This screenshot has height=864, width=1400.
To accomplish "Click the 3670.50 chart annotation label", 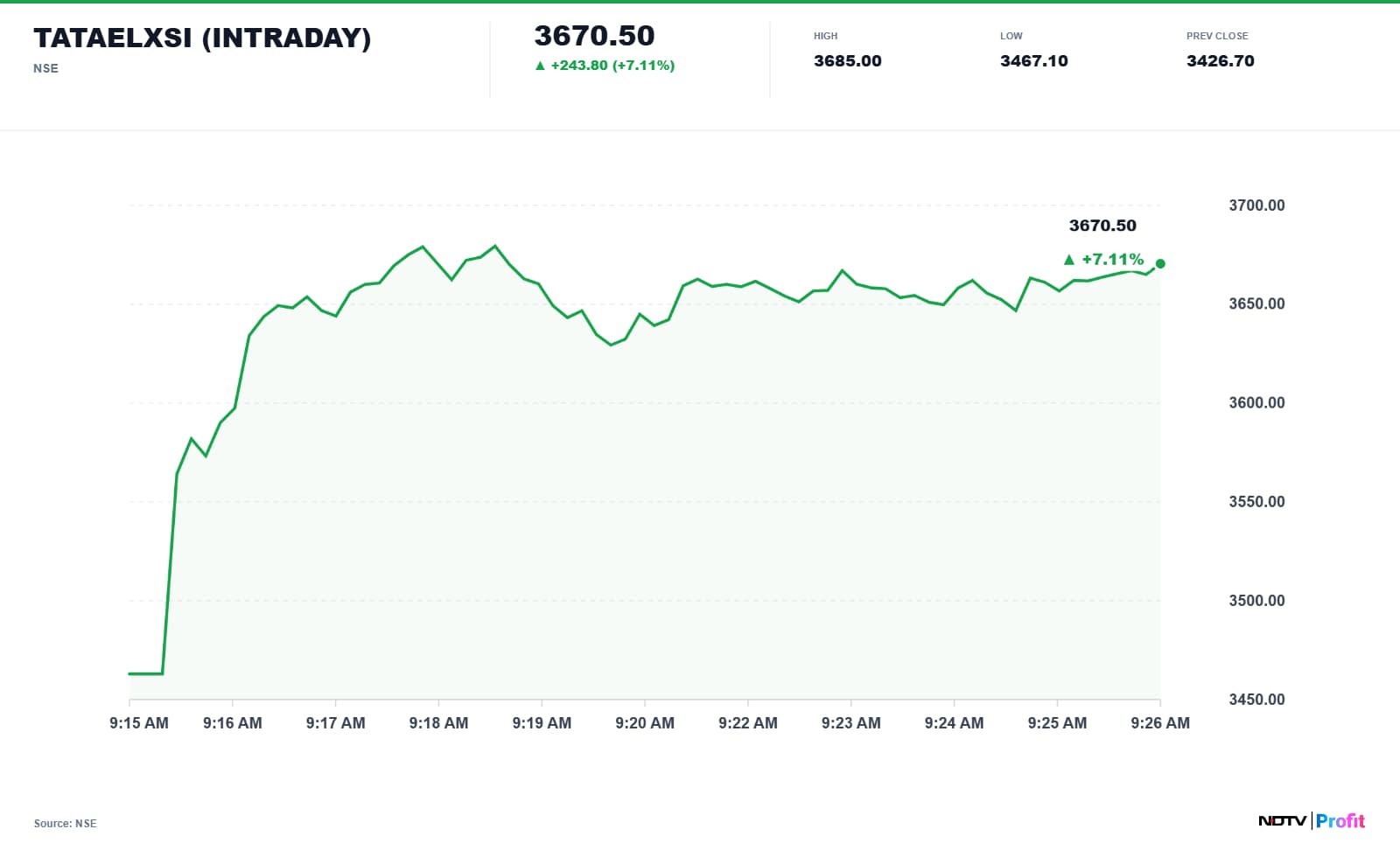I will (1102, 226).
